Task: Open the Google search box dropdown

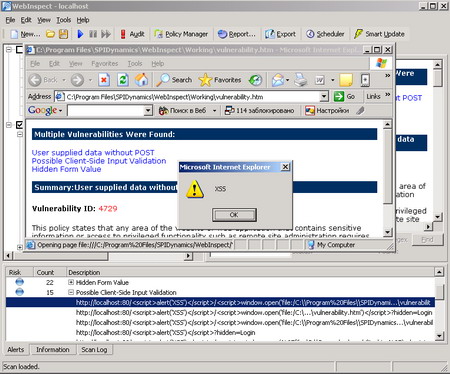Action: 148,110
